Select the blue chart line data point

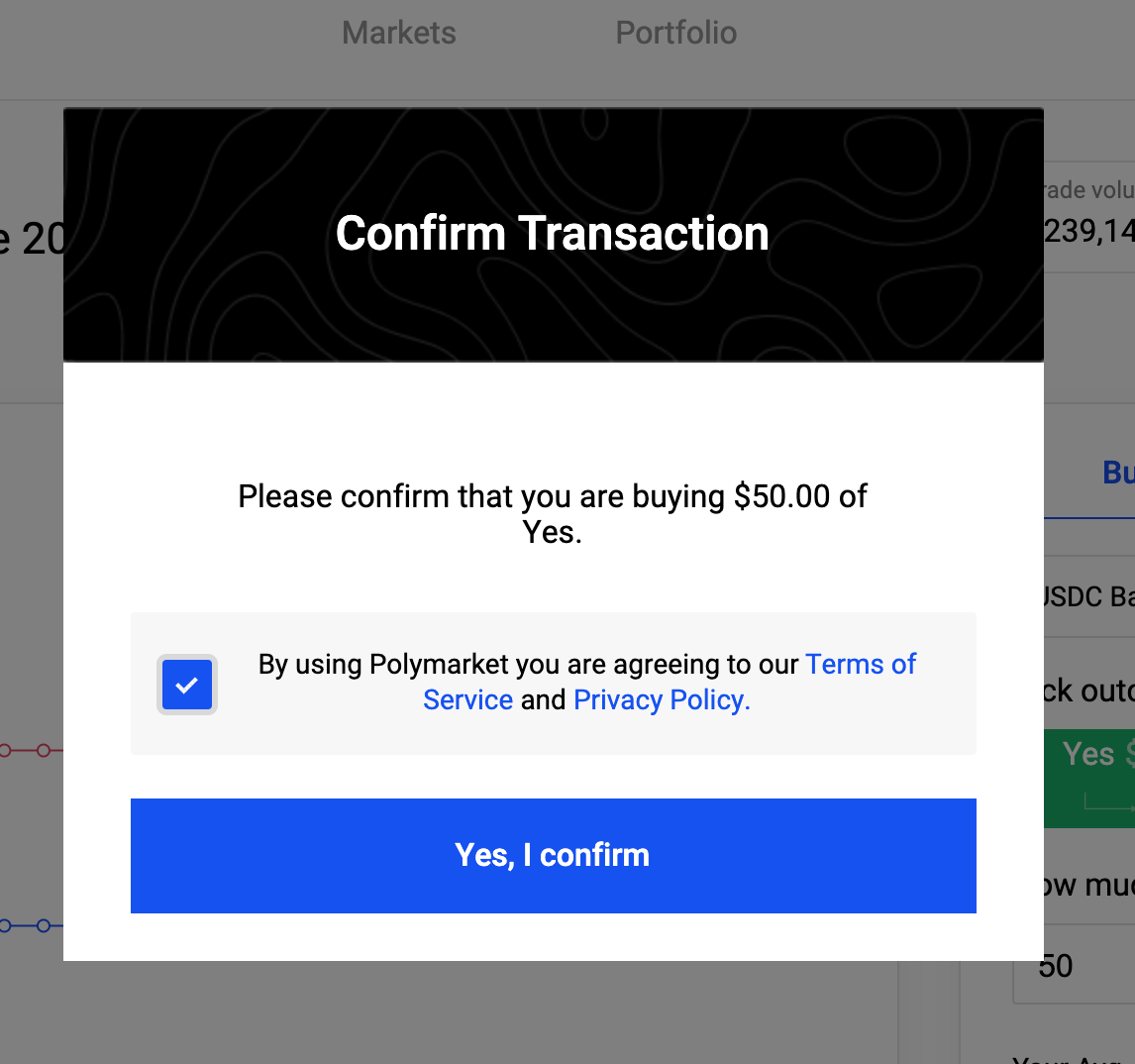pos(44,925)
